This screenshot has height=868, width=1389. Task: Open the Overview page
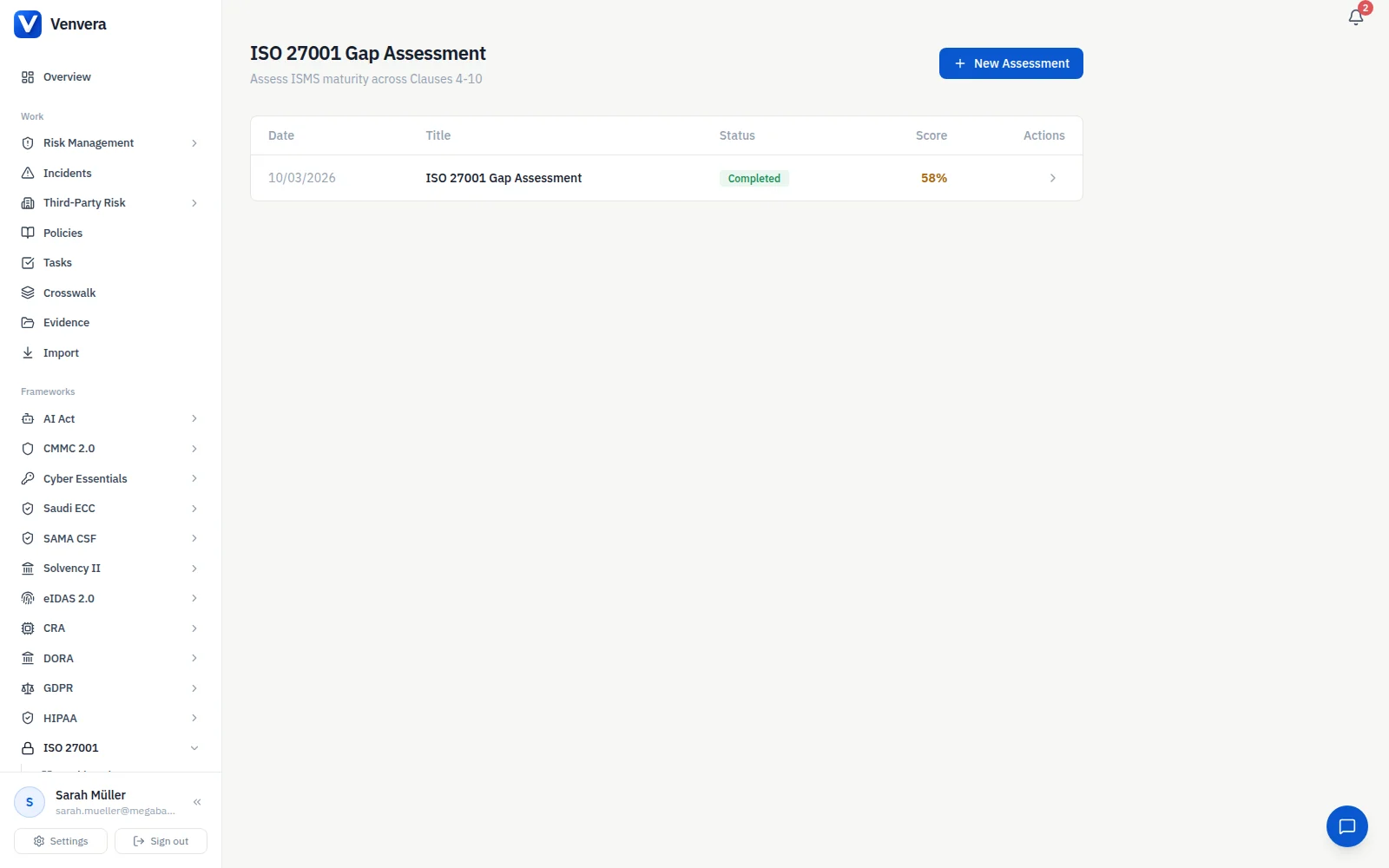click(x=110, y=77)
